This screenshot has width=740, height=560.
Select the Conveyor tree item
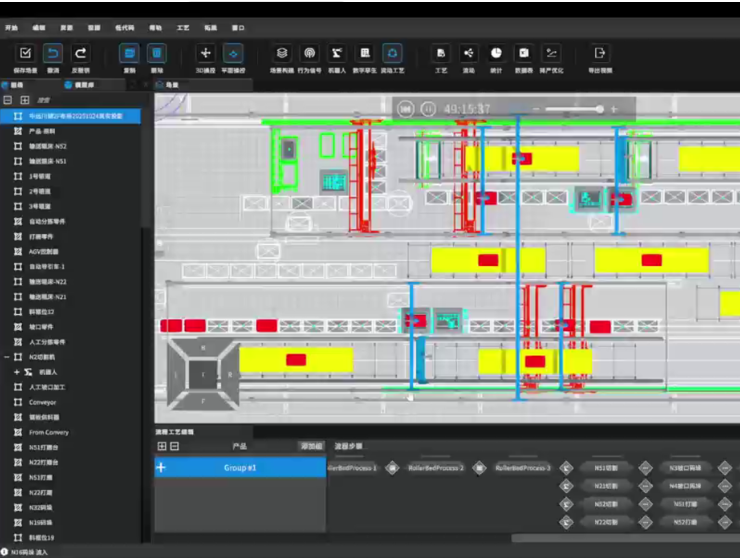coord(42,402)
